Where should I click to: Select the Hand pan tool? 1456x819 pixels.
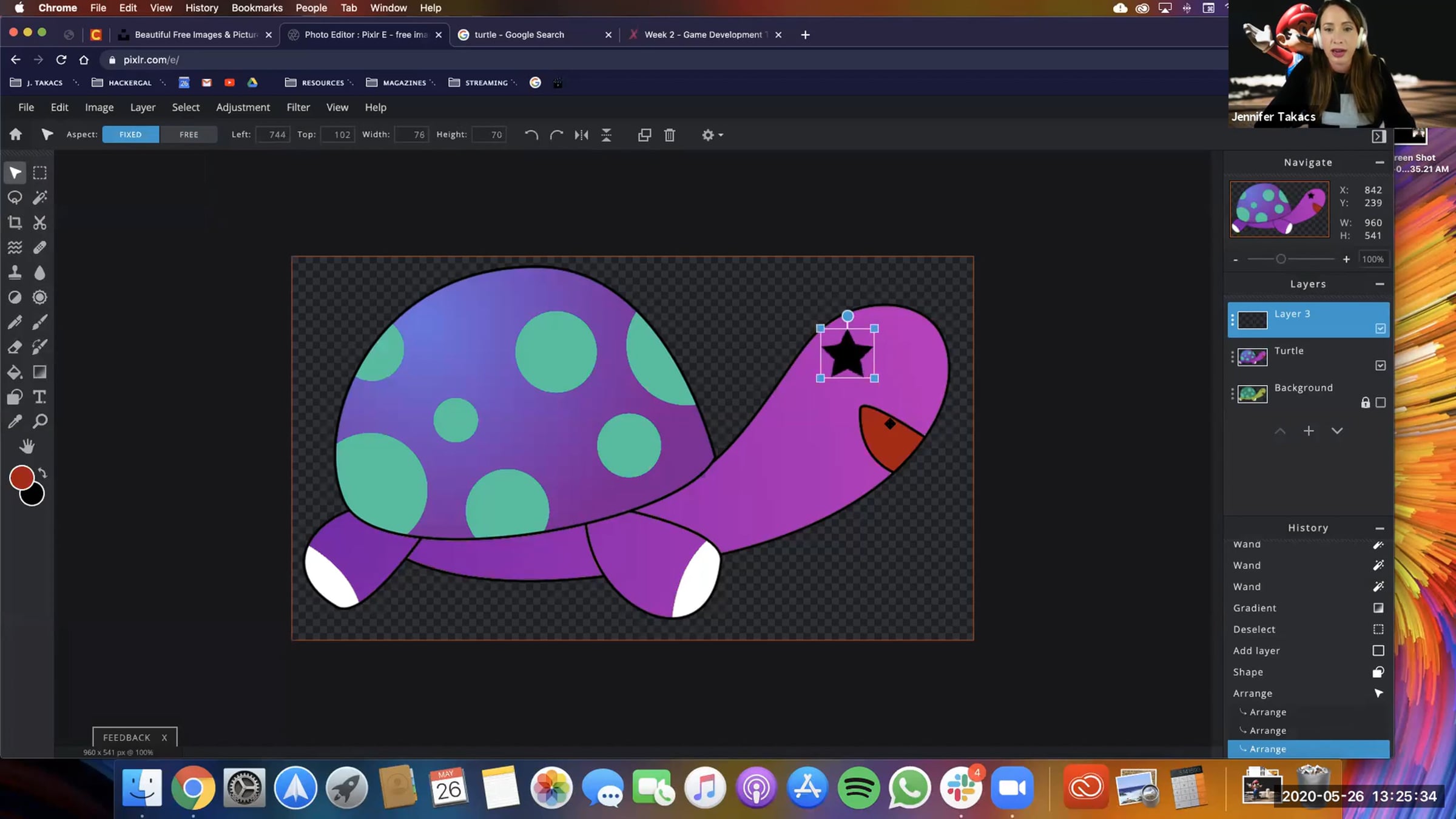[27, 447]
